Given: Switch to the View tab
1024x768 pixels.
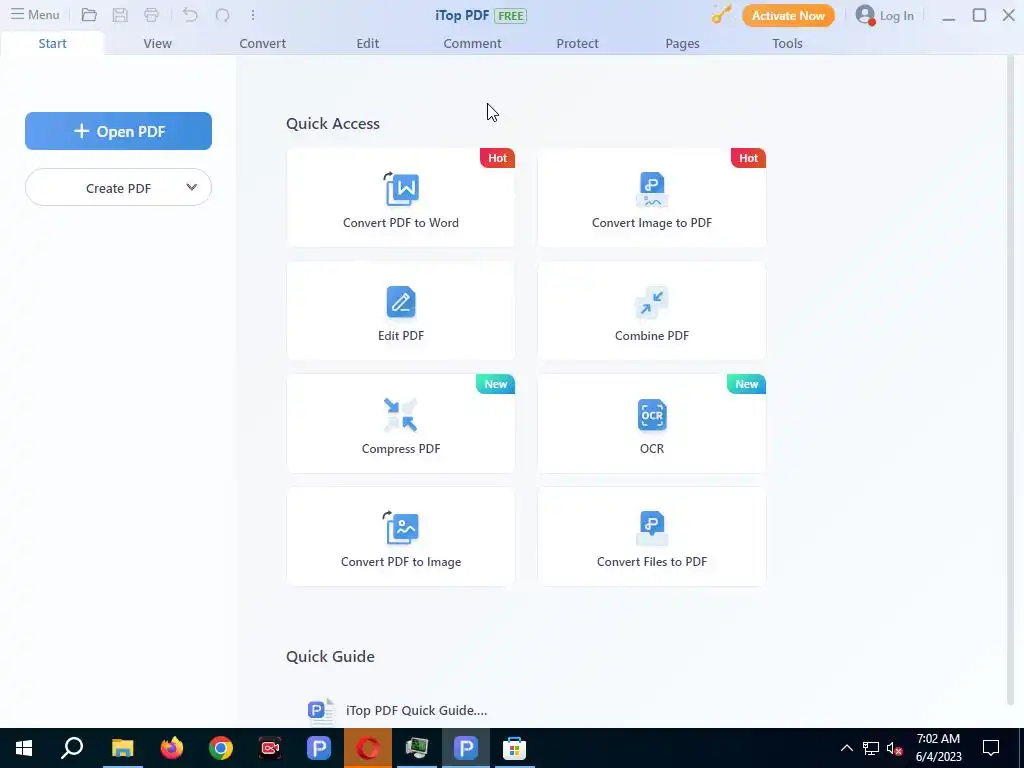Looking at the screenshot, I should click(157, 43).
